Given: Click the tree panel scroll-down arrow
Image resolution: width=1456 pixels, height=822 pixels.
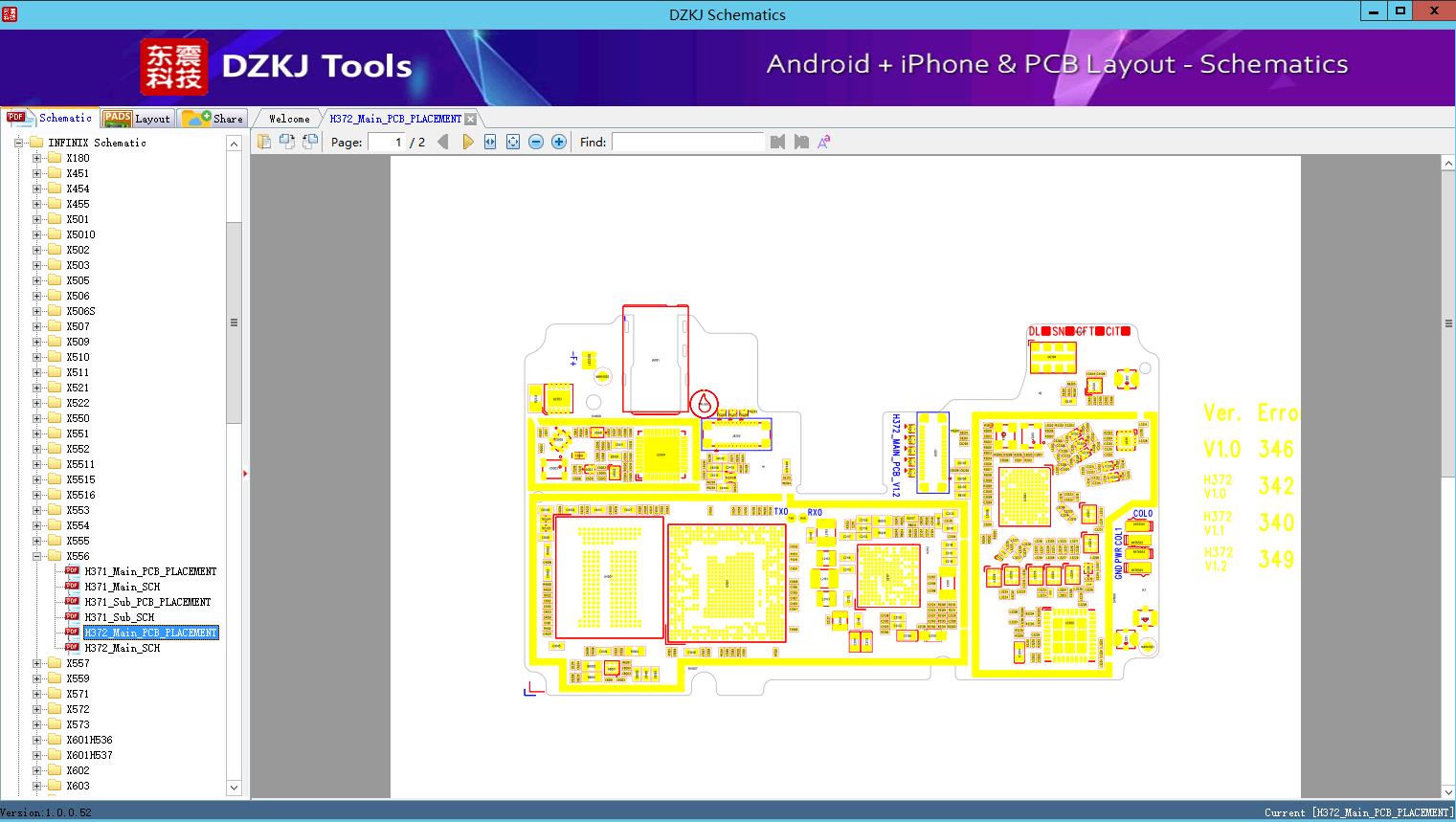Looking at the screenshot, I should pos(234,788).
